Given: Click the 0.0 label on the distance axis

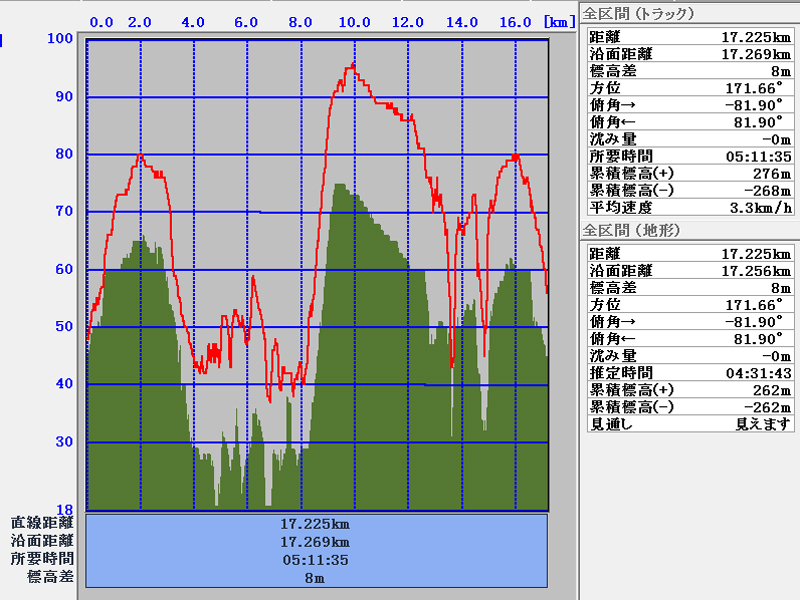Looking at the screenshot, I should pyautogui.click(x=101, y=22).
